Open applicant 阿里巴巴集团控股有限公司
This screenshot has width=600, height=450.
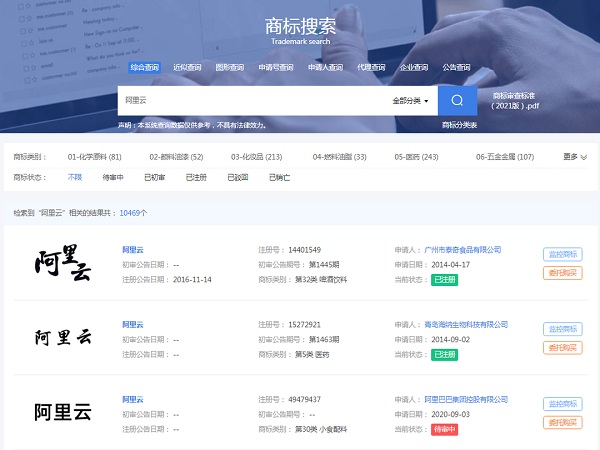[466, 399]
